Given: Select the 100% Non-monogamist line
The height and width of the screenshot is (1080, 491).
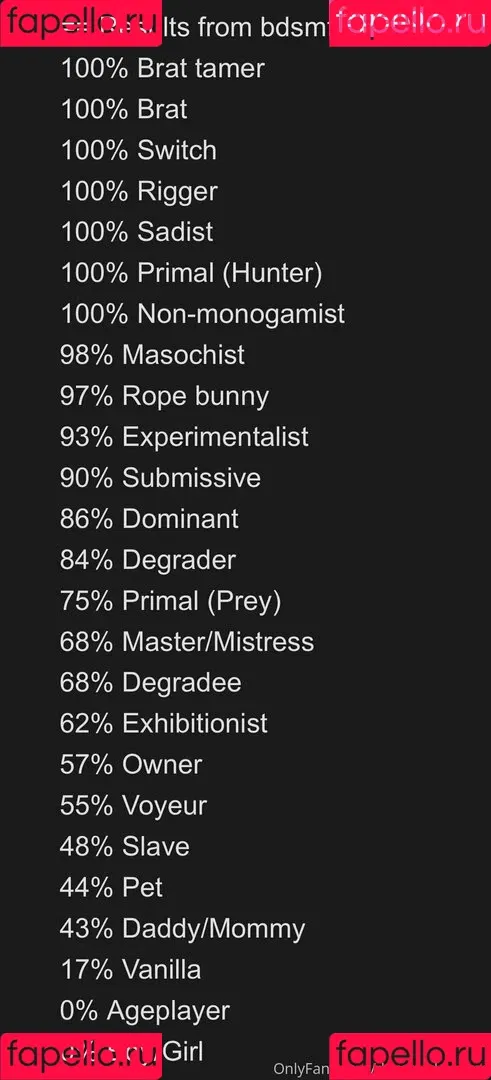Looking at the screenshot, I should tap(202, 315).
